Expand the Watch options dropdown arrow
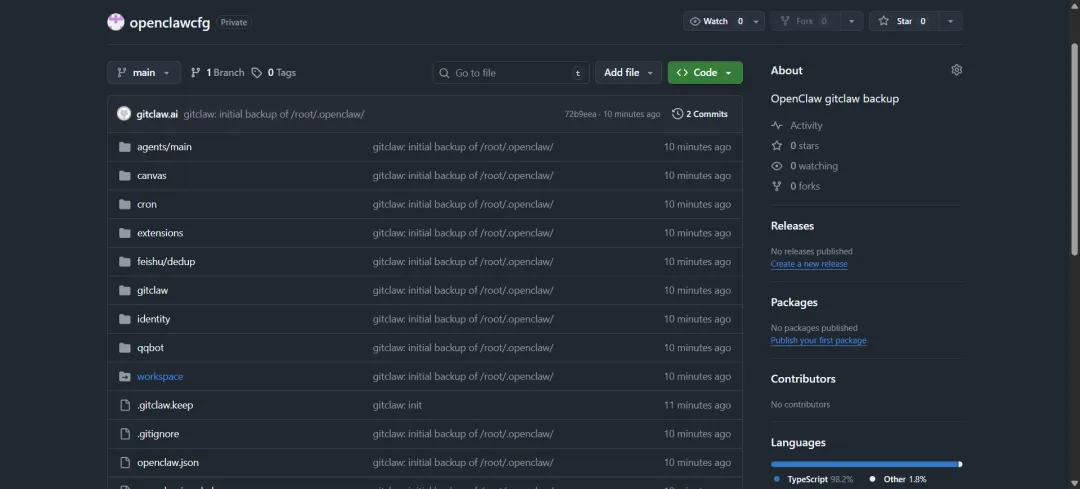This screenshot has height=489, width=1080. coord(756,21)
